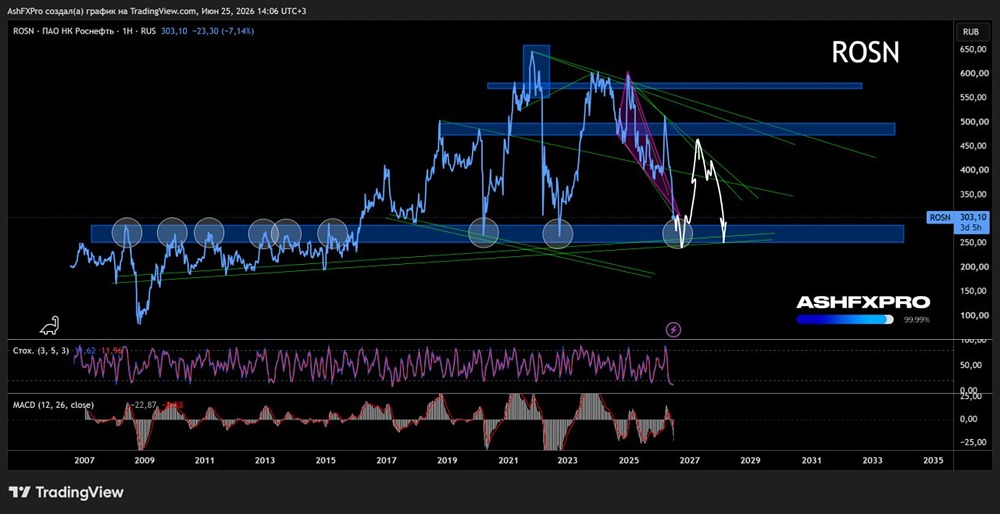Click the 650,00 price axis label
The image size is (1000, 514).
pyautogui.click(x=971, y=50)
